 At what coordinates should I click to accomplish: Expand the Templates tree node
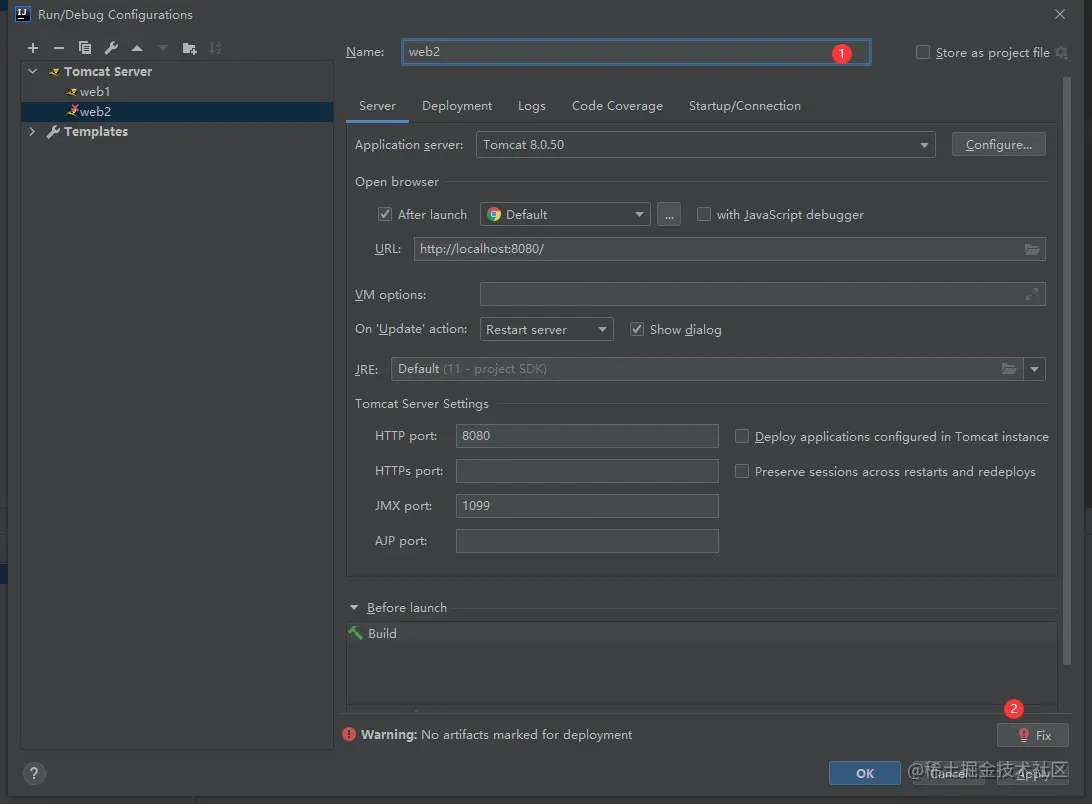click(x=32, y=131)
